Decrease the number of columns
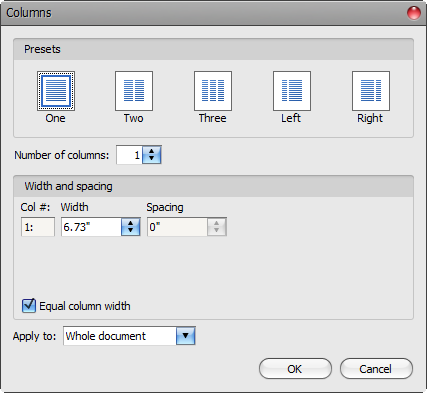The width and height of the screenshot is (427, 393). coord(152,159)
